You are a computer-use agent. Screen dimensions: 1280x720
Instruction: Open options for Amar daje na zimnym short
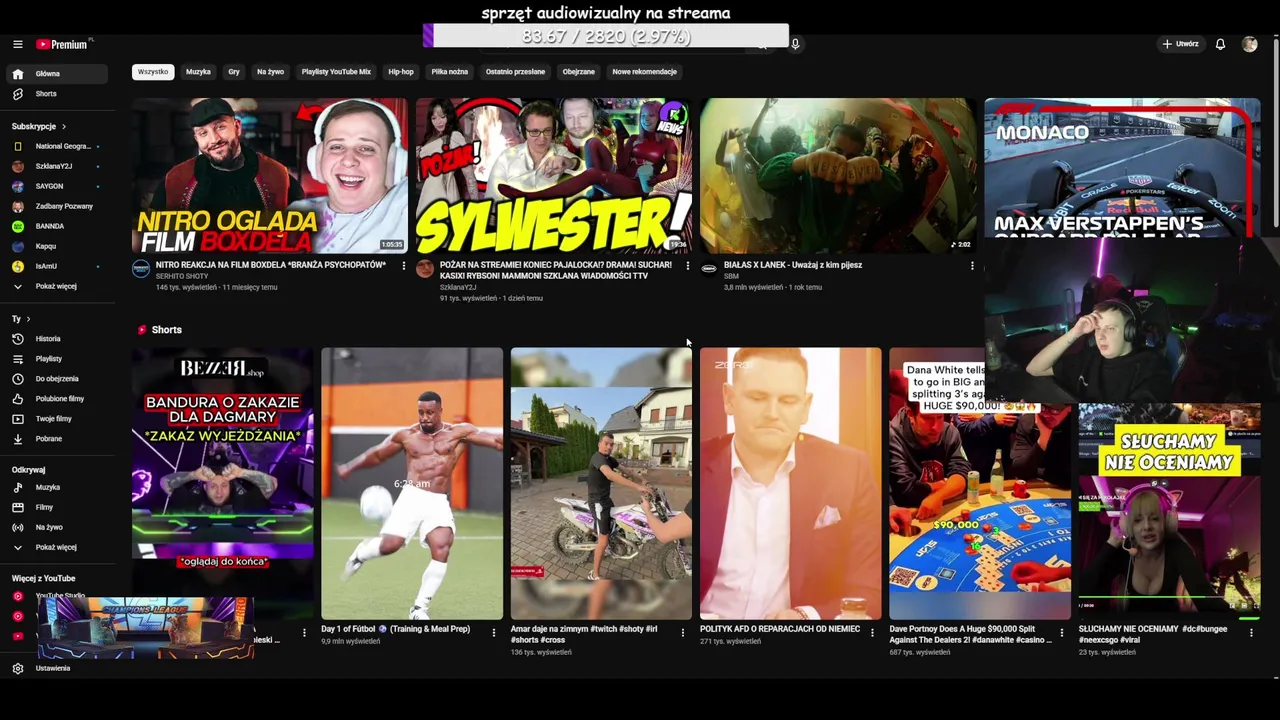point(683,632)
